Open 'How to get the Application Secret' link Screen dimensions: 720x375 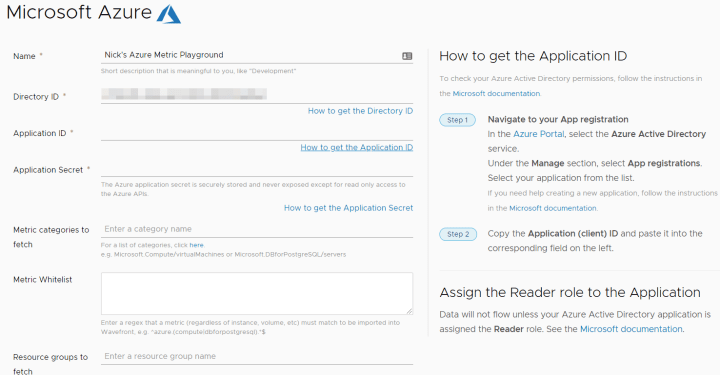(349, 208)
